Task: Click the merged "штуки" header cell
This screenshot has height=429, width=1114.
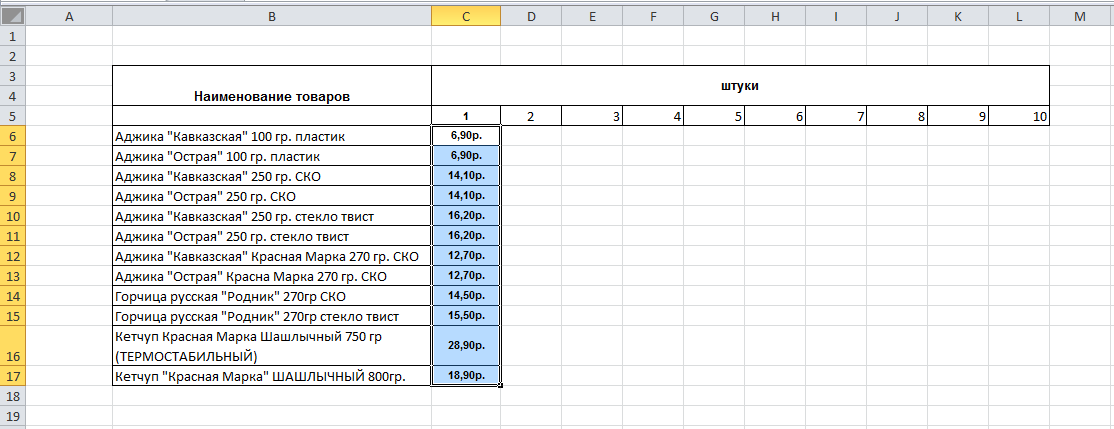Action: tap(741, 86)
